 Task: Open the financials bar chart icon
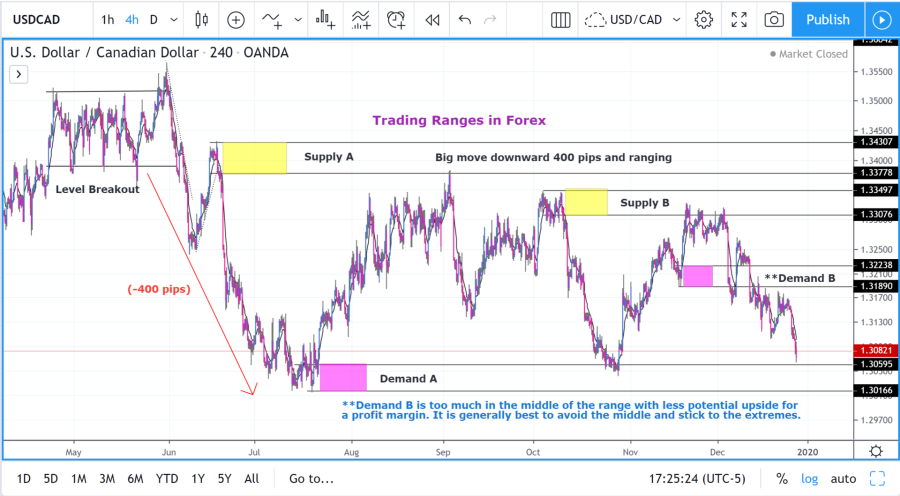pos(325,19)
